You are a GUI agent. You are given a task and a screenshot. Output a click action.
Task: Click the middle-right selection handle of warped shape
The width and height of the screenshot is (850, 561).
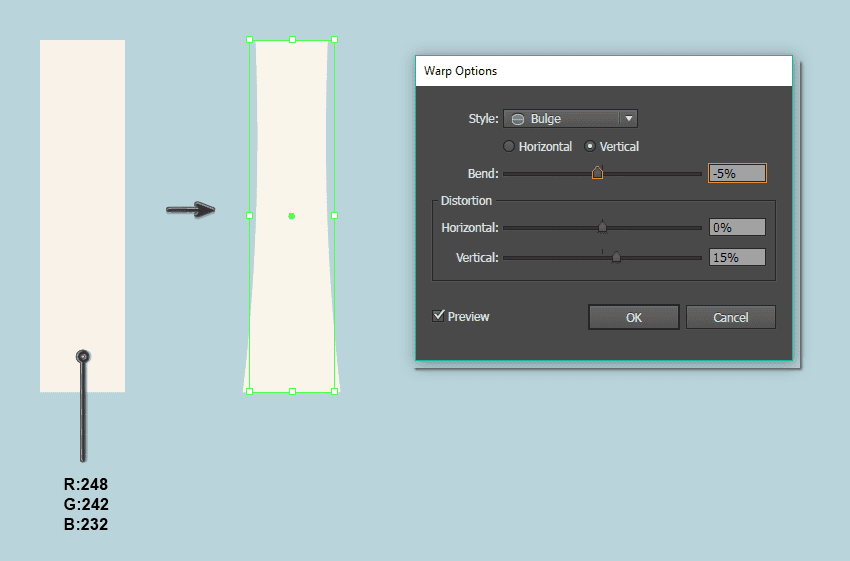pyautogui.click(x=334, y=215)
